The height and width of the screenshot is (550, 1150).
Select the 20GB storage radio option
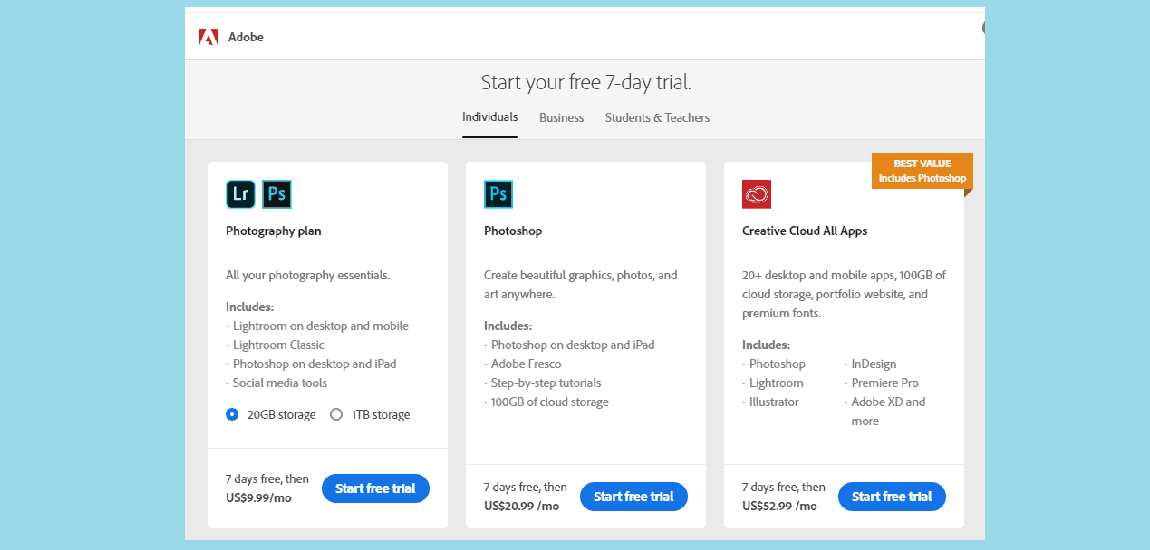pos(232,414)
